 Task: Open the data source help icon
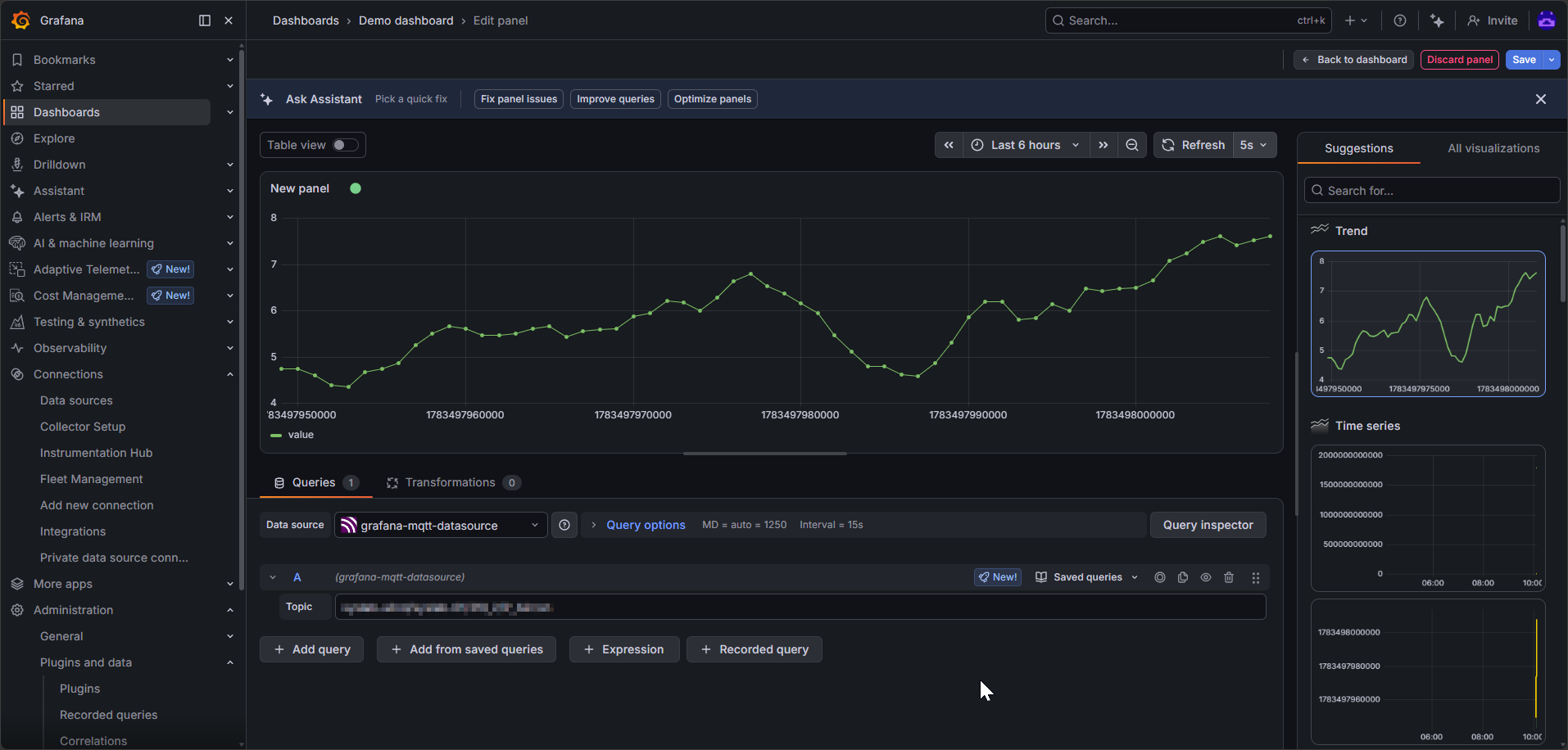564,525
